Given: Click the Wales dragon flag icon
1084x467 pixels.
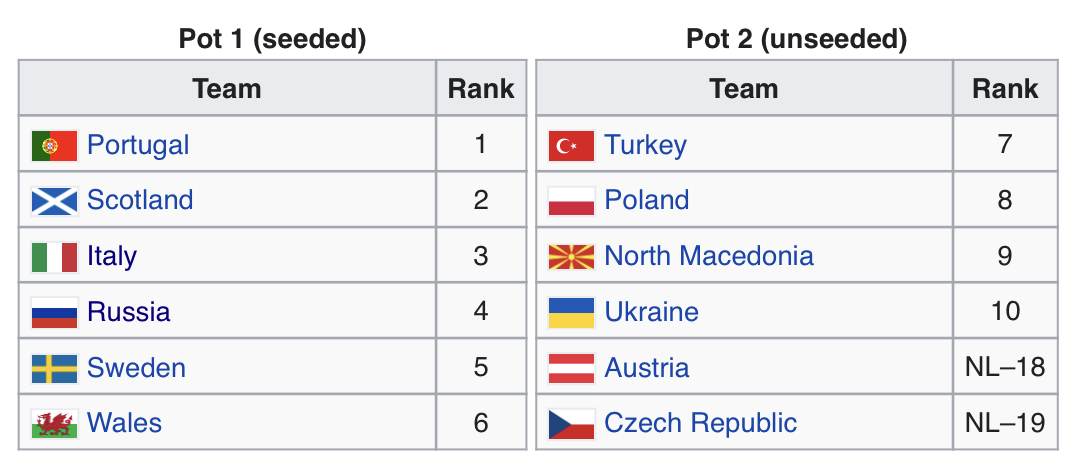Looking at the screenshot, I should pos(54,424).
